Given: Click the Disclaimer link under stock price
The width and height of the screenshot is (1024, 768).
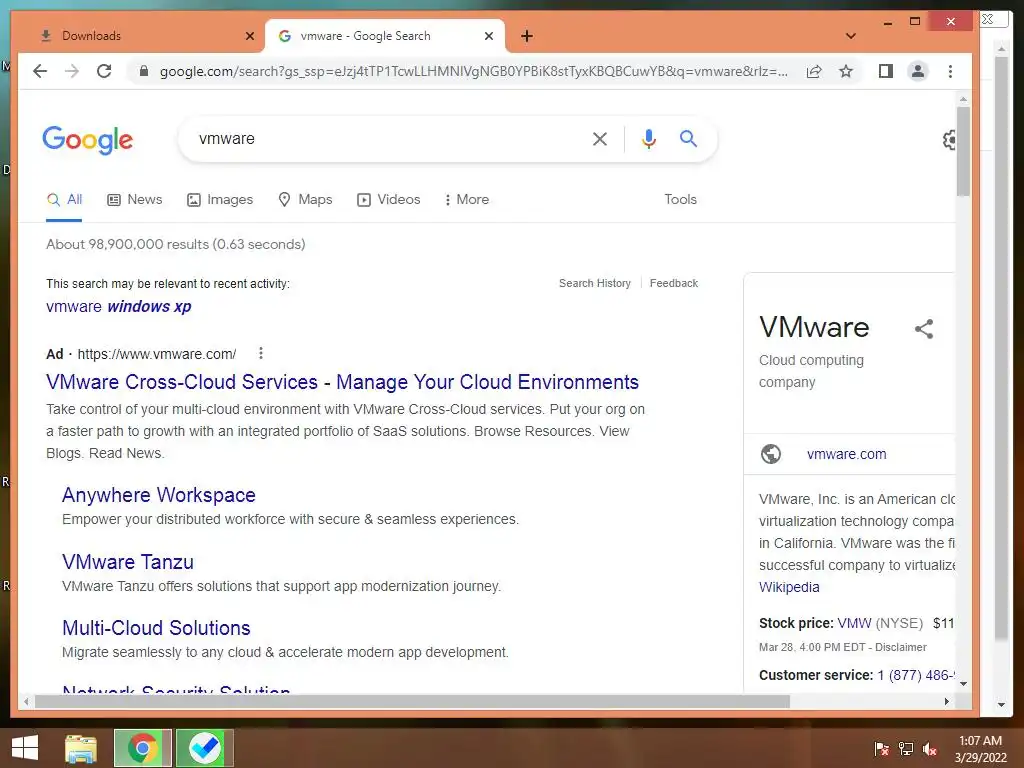Looking at the screenshot, I should click(901, 647).
